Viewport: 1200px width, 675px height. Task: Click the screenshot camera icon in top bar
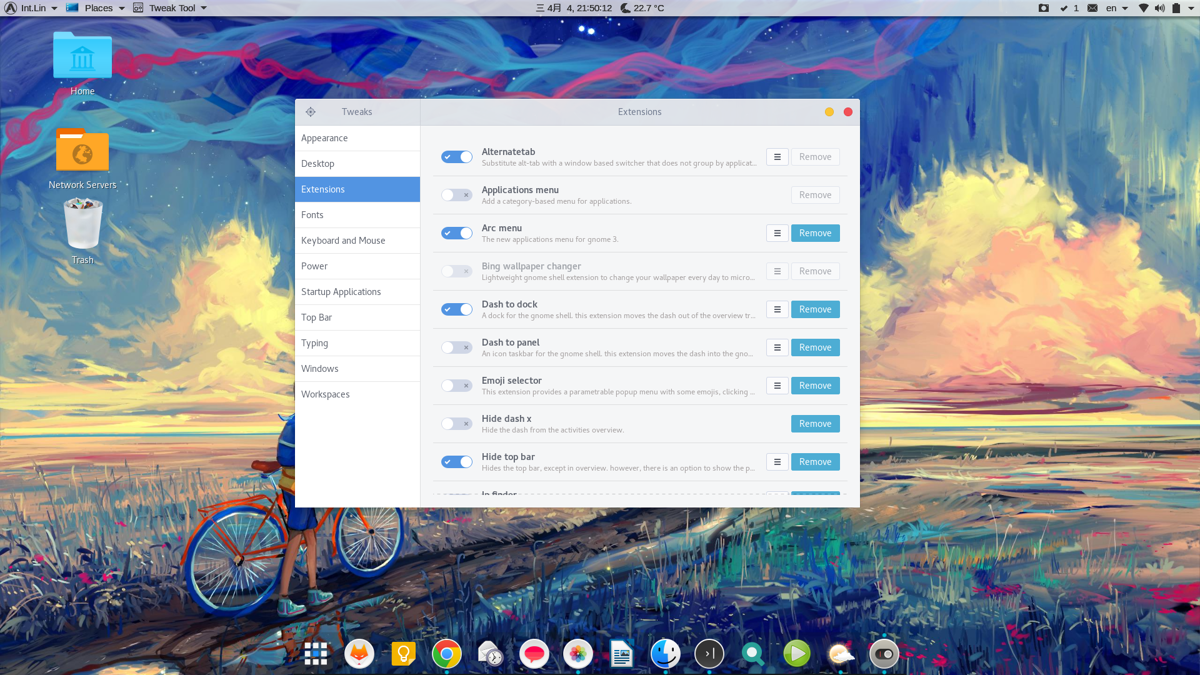[1043, 8]
